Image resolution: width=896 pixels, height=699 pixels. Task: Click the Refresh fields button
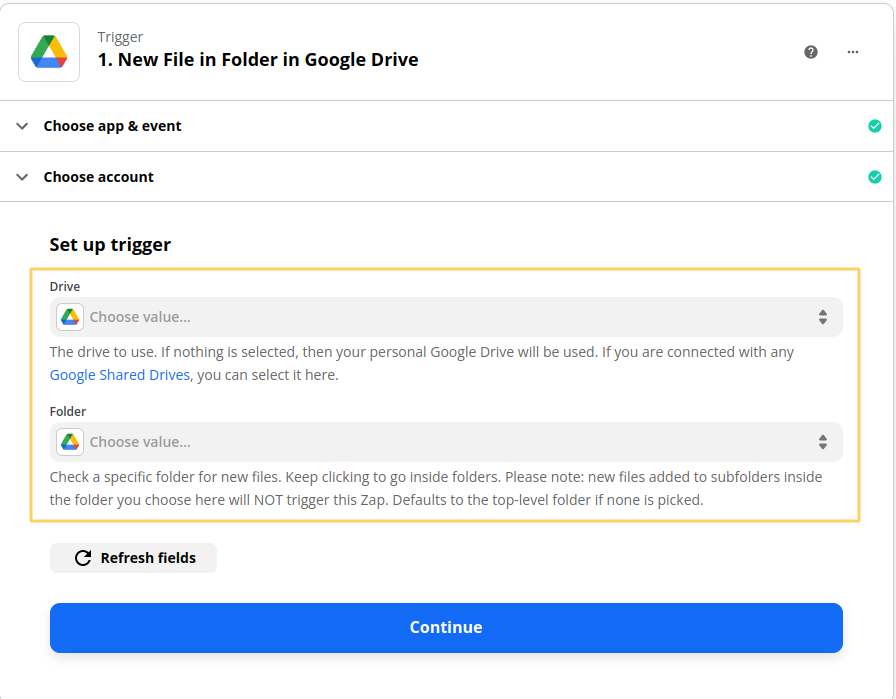(x=133, y=558)
